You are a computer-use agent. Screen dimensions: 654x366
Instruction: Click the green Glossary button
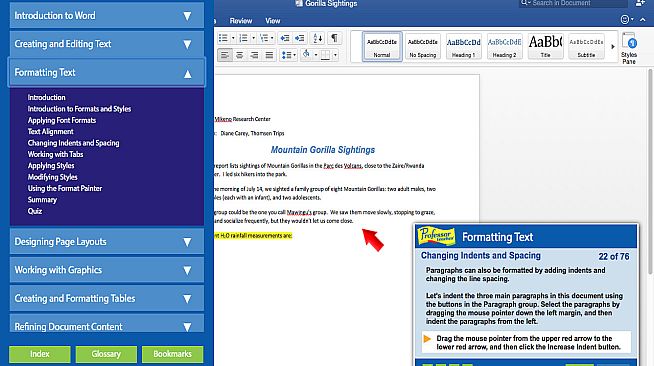tap(106, 354)
